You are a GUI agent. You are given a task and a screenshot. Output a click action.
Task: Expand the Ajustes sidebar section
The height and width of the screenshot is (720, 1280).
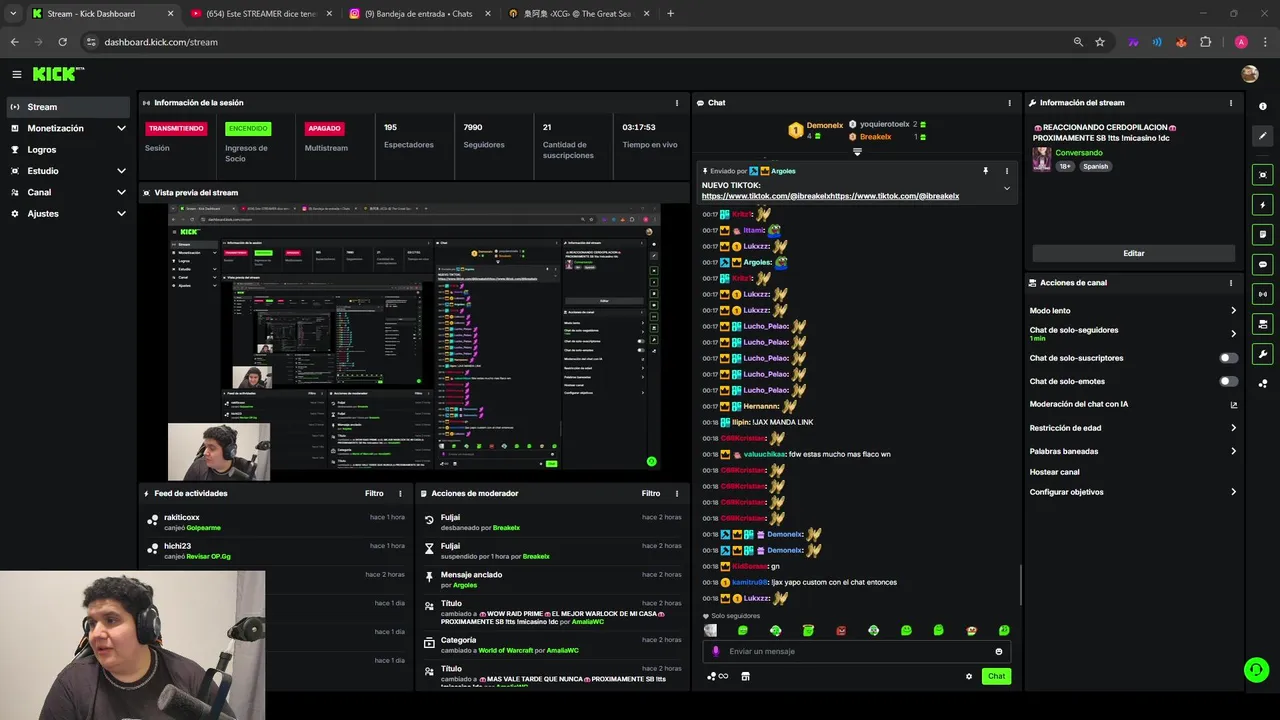(x=121, y=213)
